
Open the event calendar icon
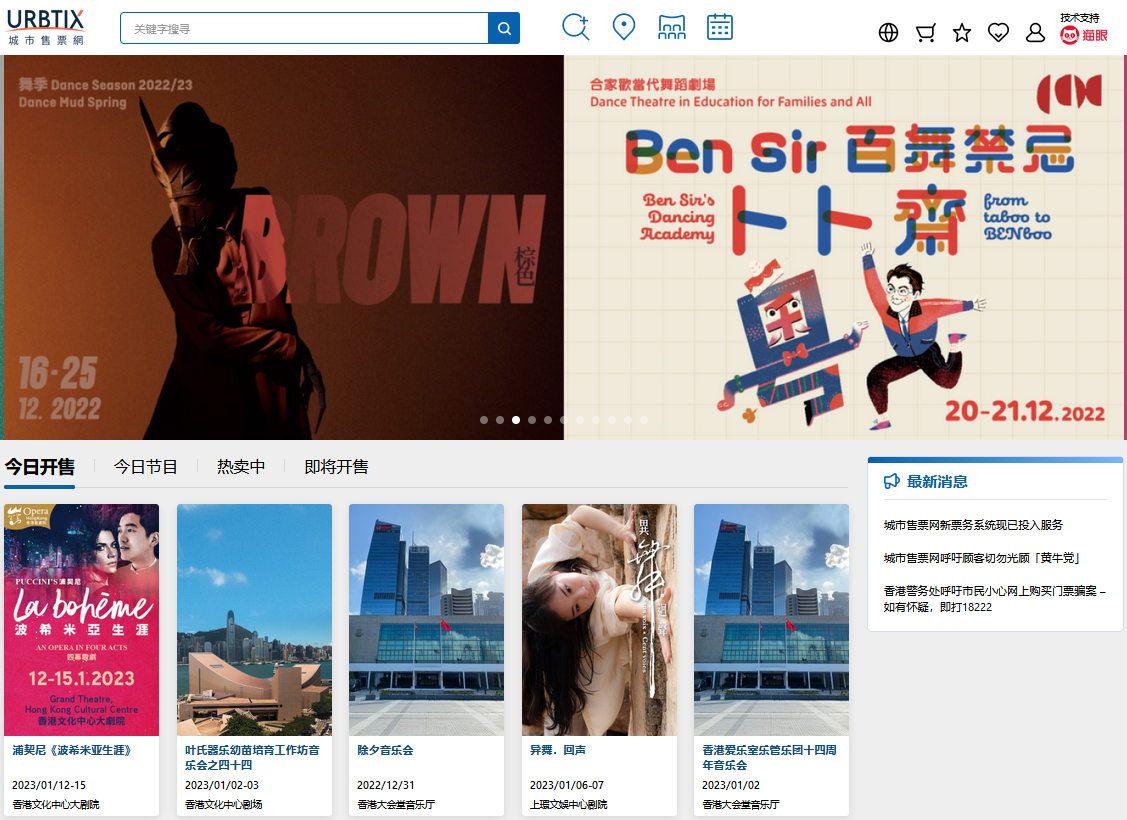[x=720, y=27]
